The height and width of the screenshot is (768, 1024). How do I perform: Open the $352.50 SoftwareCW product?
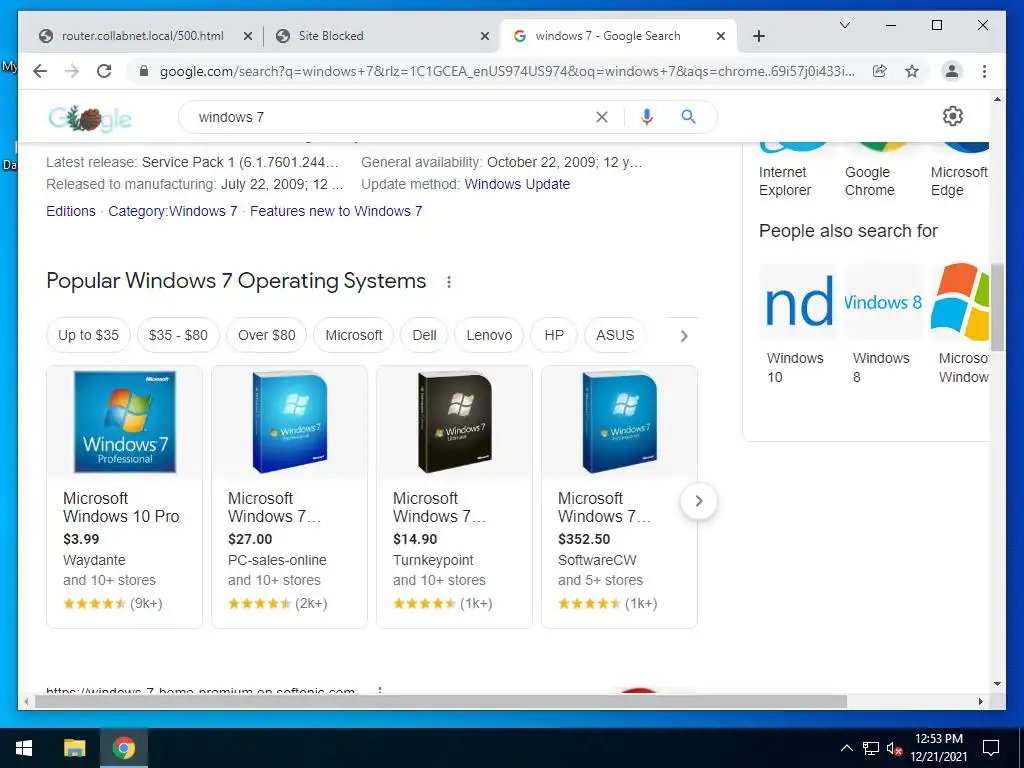(x=619, y=496)
